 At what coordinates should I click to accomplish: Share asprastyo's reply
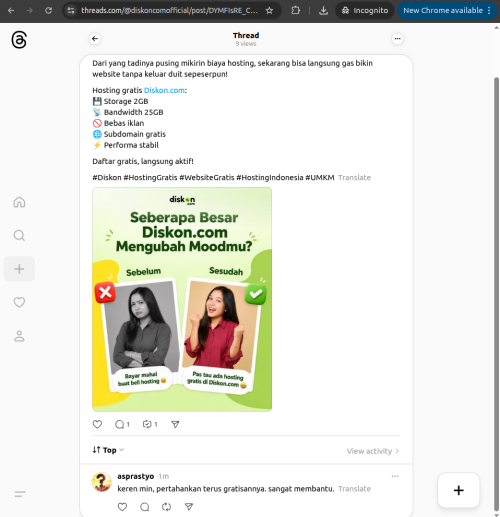point(189,507)
